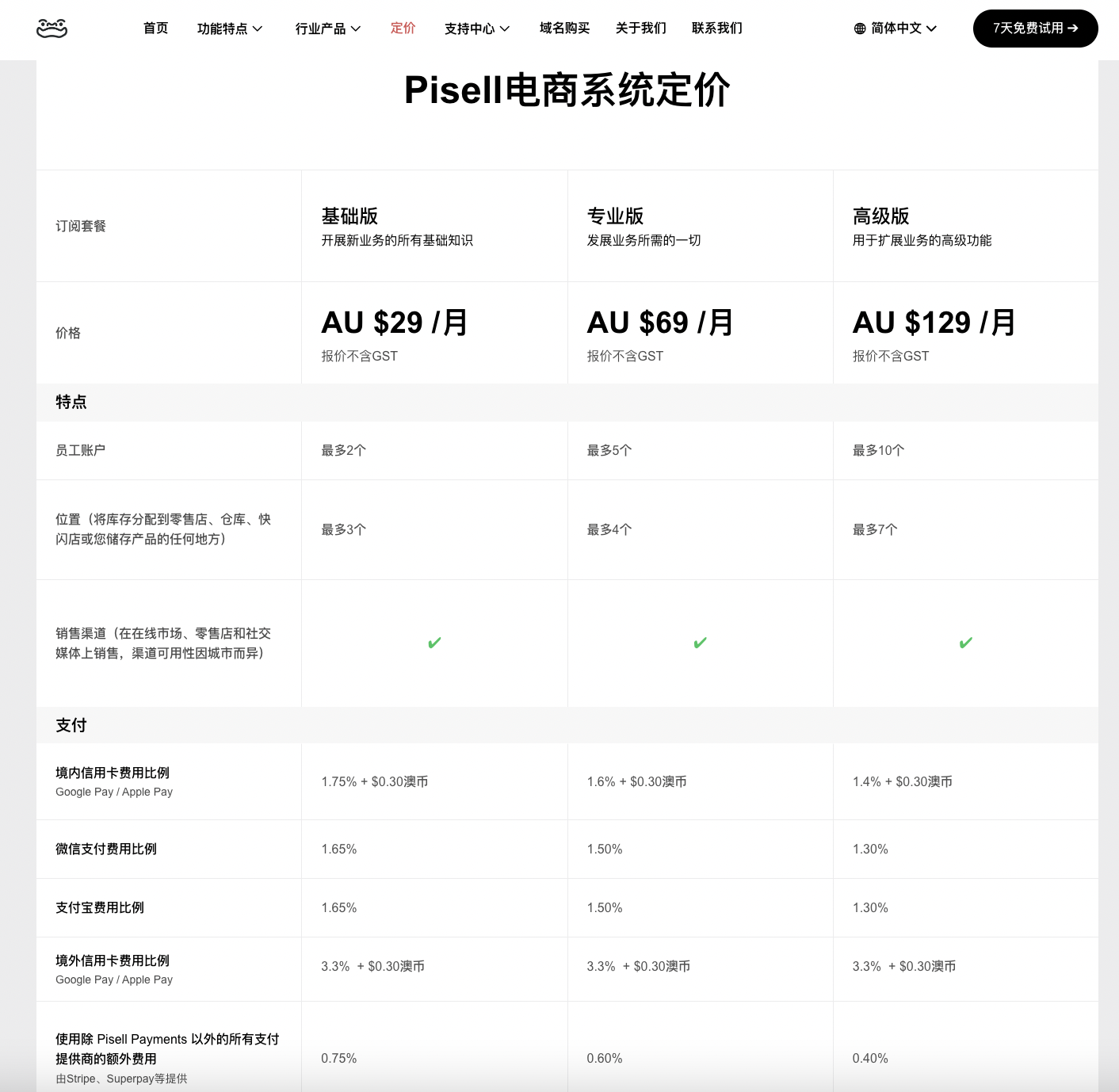Viewport: 1119px width, 1092px height.
Task: Click the 境外信用卡费用比例 label
Action: (x=113, y=960)
